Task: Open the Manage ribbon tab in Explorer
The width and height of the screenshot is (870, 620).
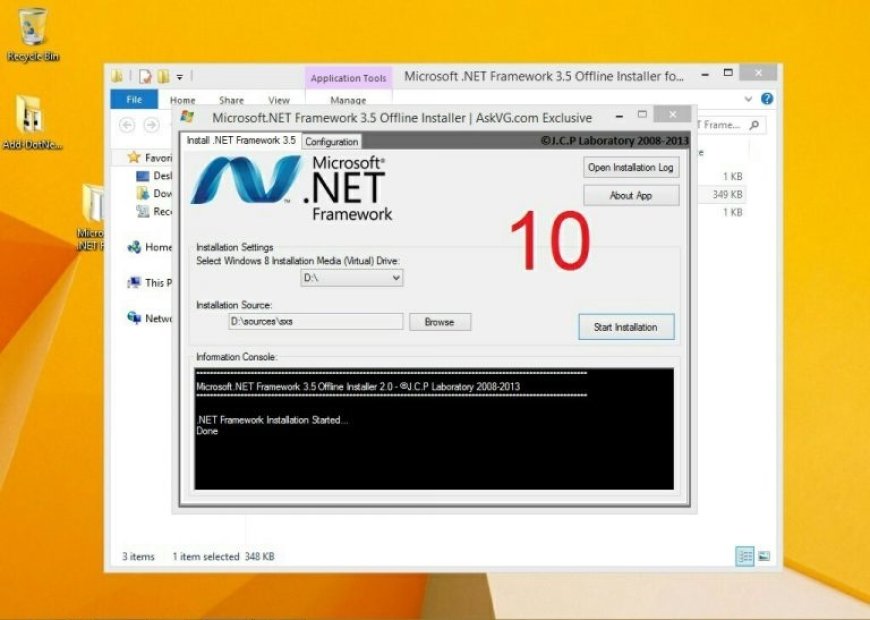Action: coord(348,100)
